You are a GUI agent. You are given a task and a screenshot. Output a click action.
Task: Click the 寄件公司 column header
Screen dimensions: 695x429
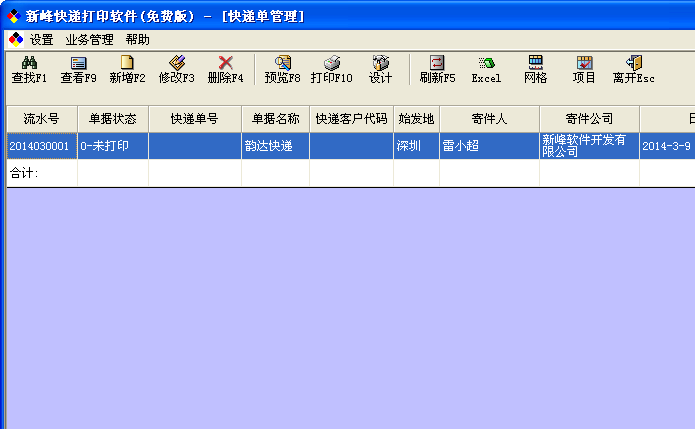click(589, 119)
